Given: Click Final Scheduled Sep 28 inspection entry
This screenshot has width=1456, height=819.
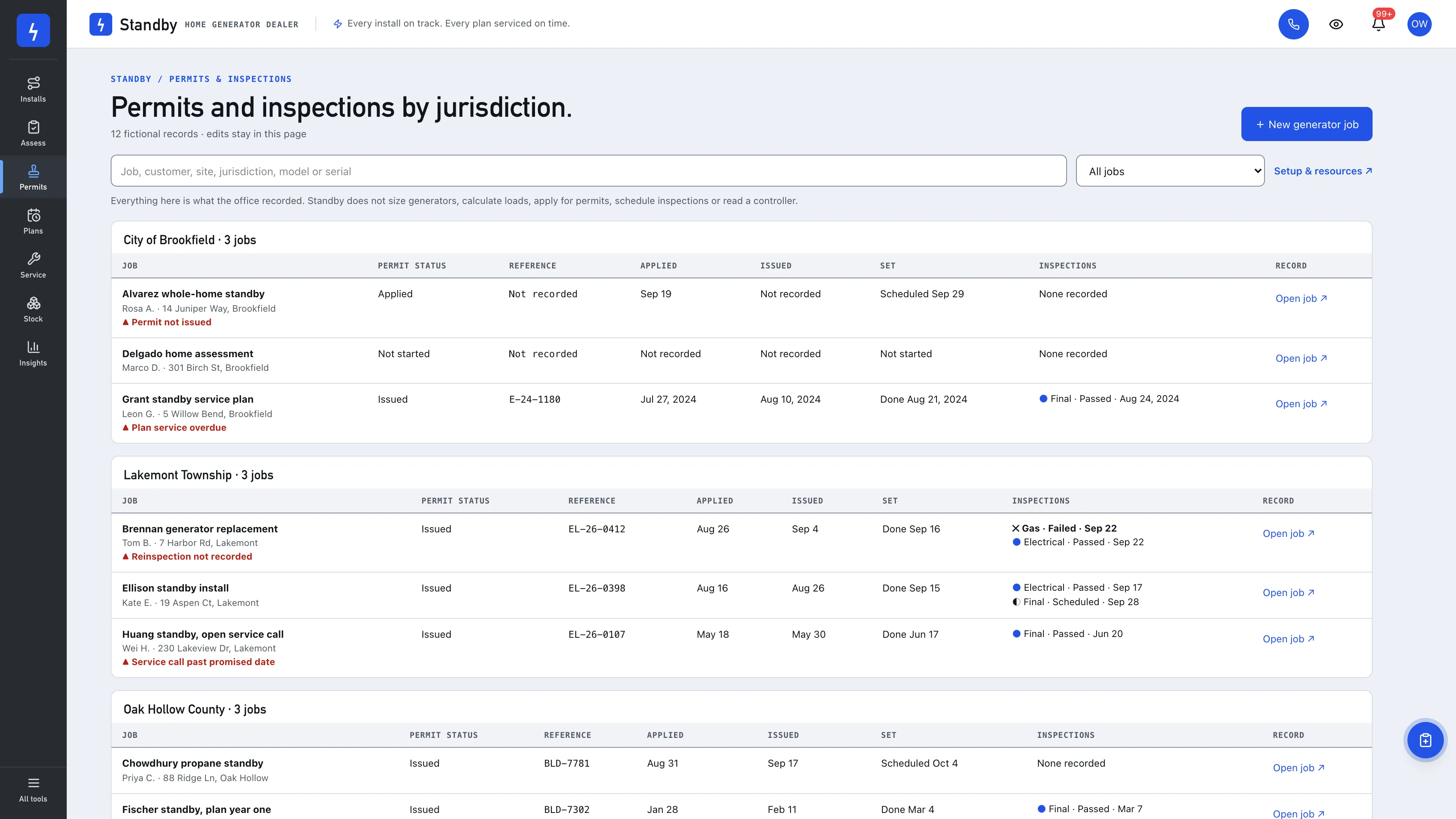Looking at the screenshot, I should pos(1075,602).
